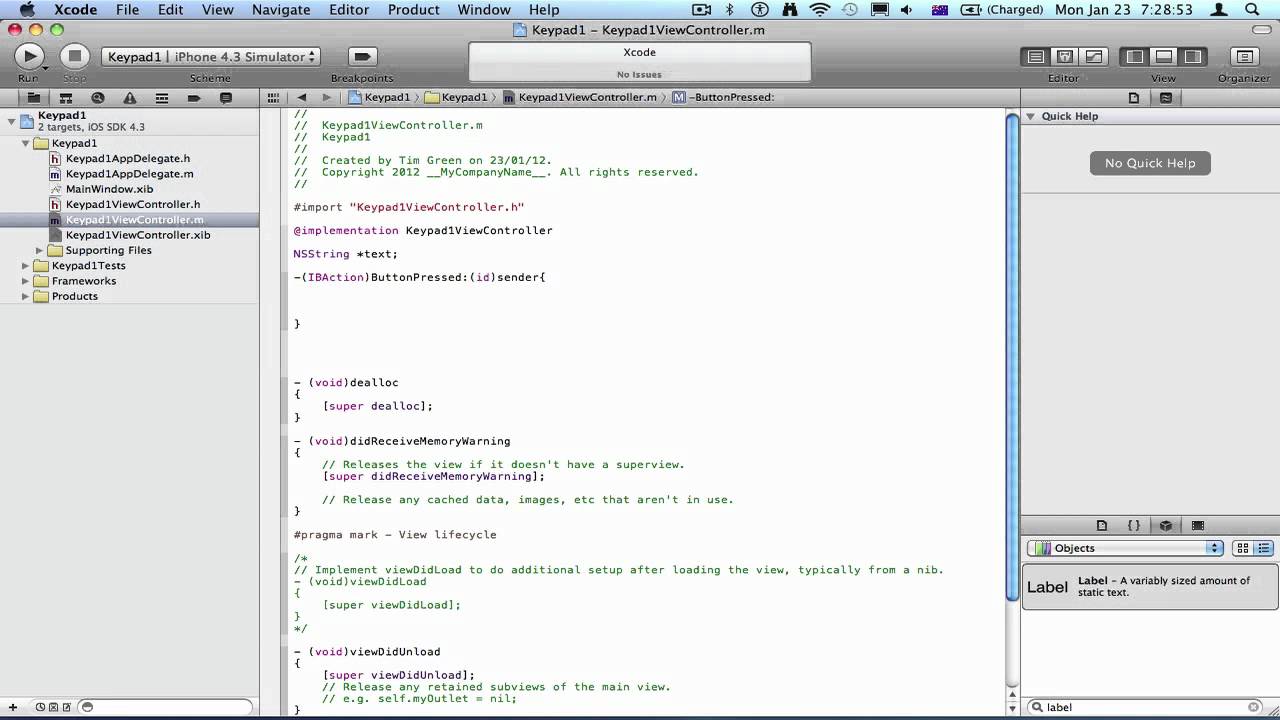Open the related files grid icon
Image resolution: width=1280 pixels, height=720 pixels.
click(272, 97)
